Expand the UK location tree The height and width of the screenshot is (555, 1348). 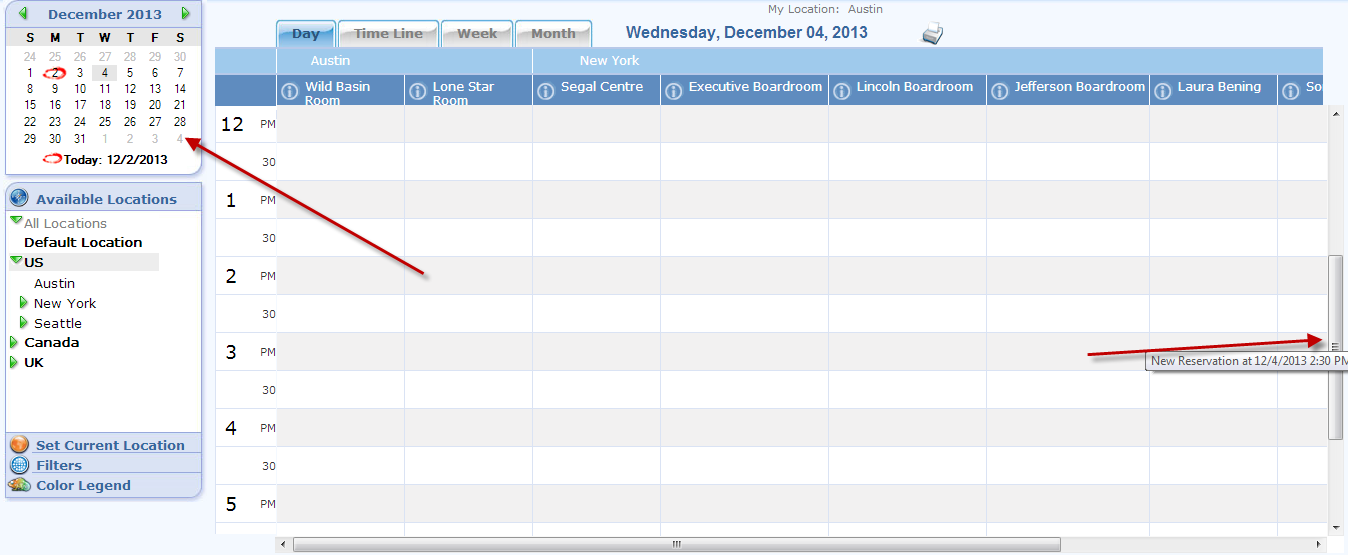coord(14,363)
